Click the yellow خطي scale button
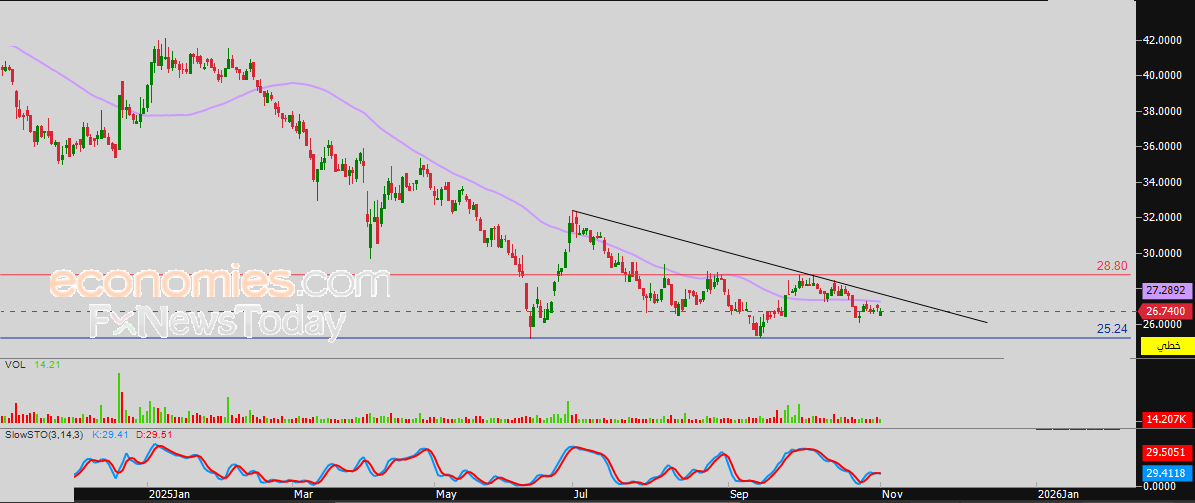The width and height of the screenshot is (1195, 503). pyautogui.click(x=1166, y=346)
